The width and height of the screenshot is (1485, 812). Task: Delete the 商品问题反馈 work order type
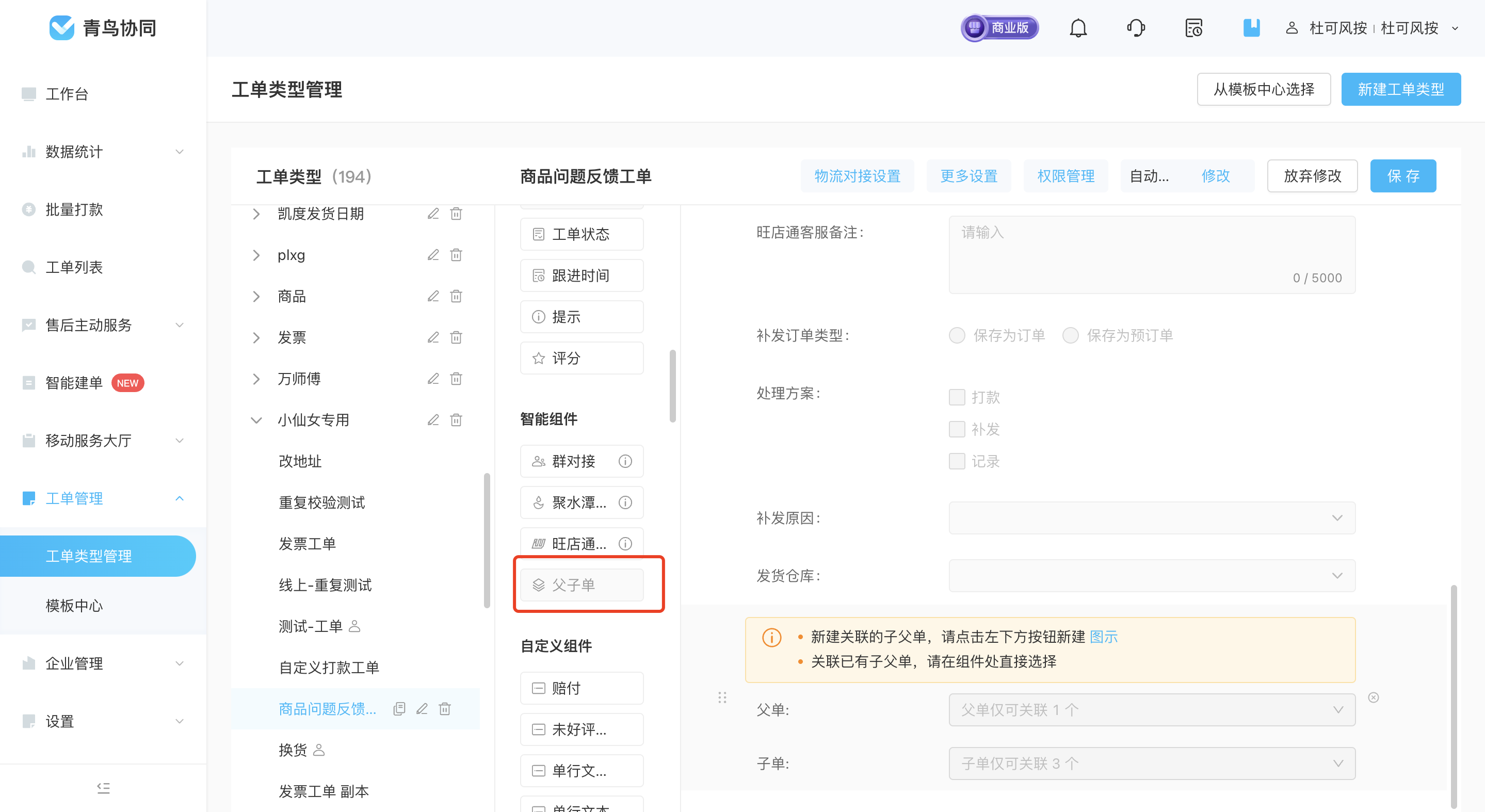tap(444, 709)
